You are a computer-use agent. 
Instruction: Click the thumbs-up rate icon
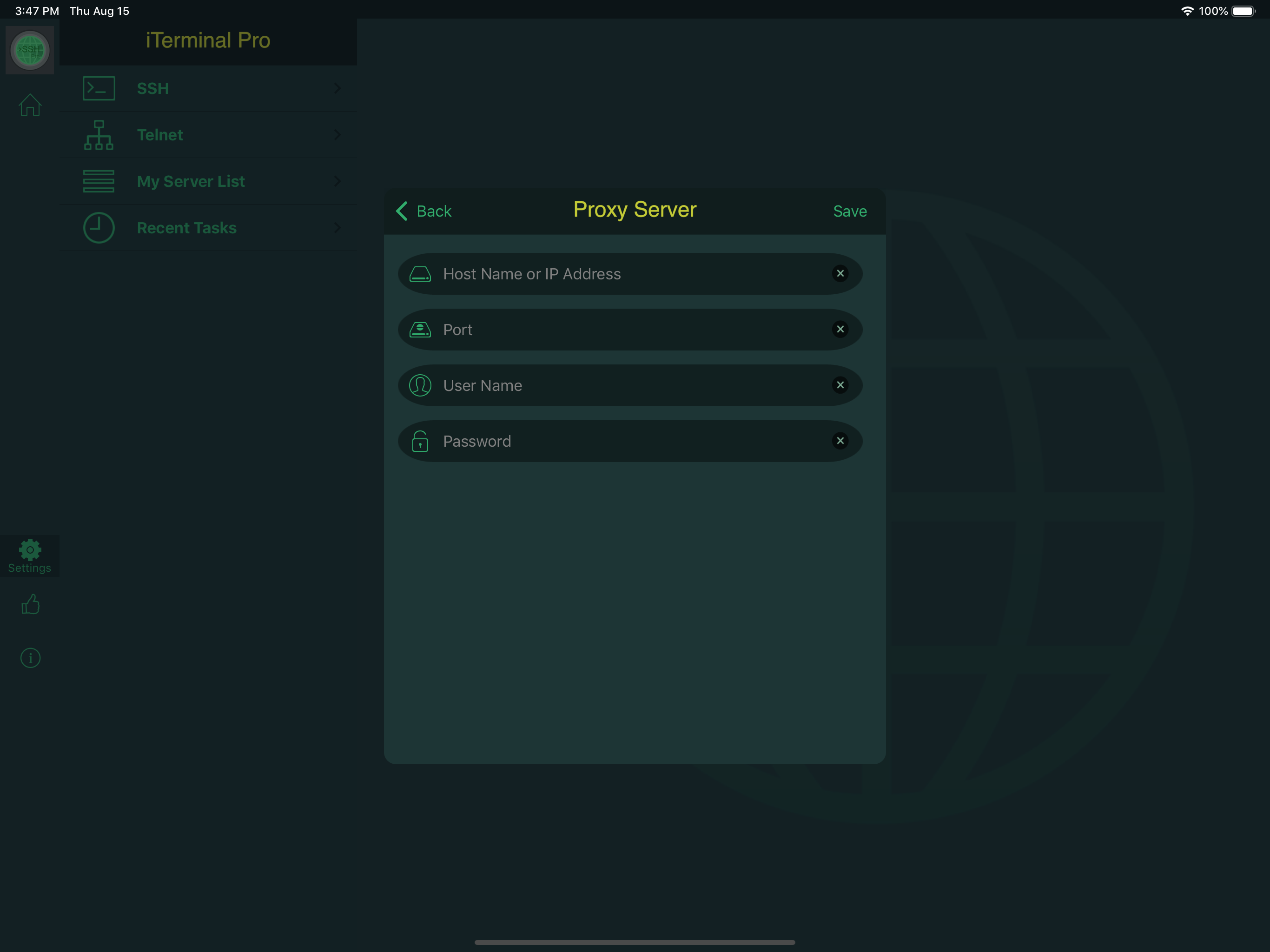(30, 604)
